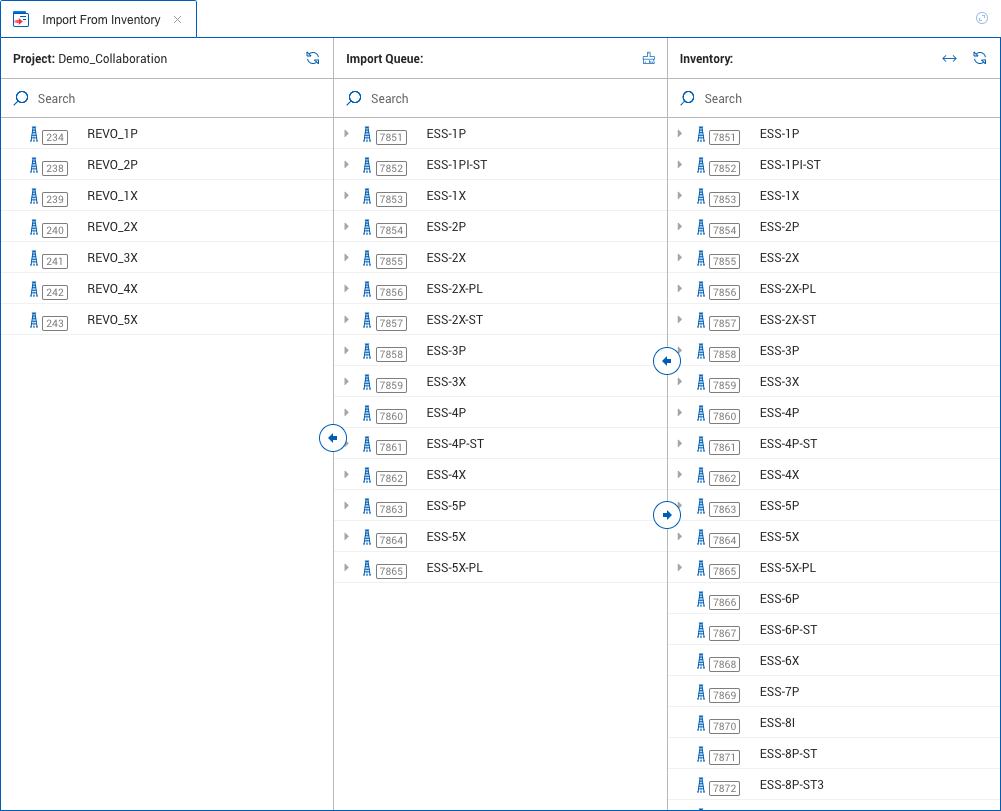
Task: Clear the Import Queue with broom icon
Action: 649,59
